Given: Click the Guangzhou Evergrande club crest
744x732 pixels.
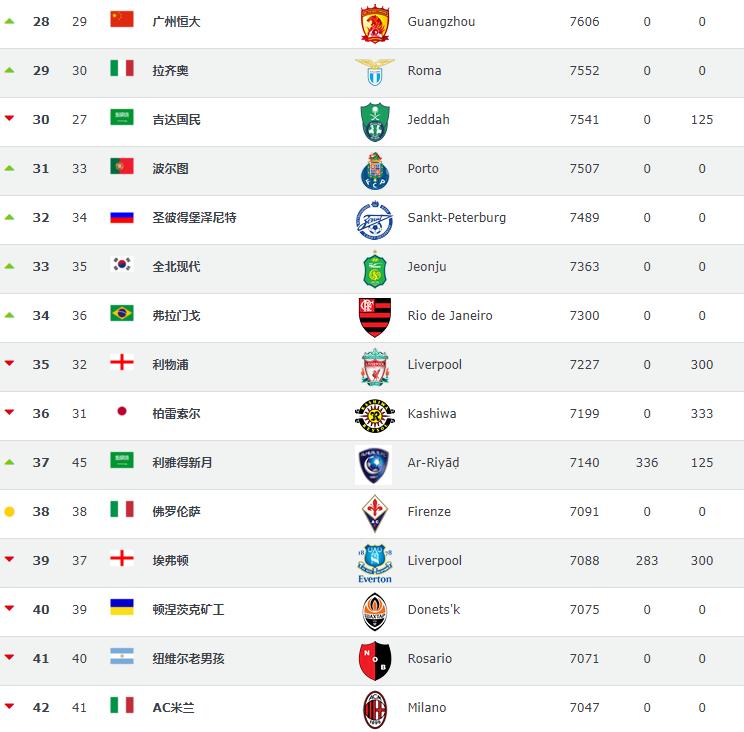Looking at the screenshot, I should click(375, 23).
